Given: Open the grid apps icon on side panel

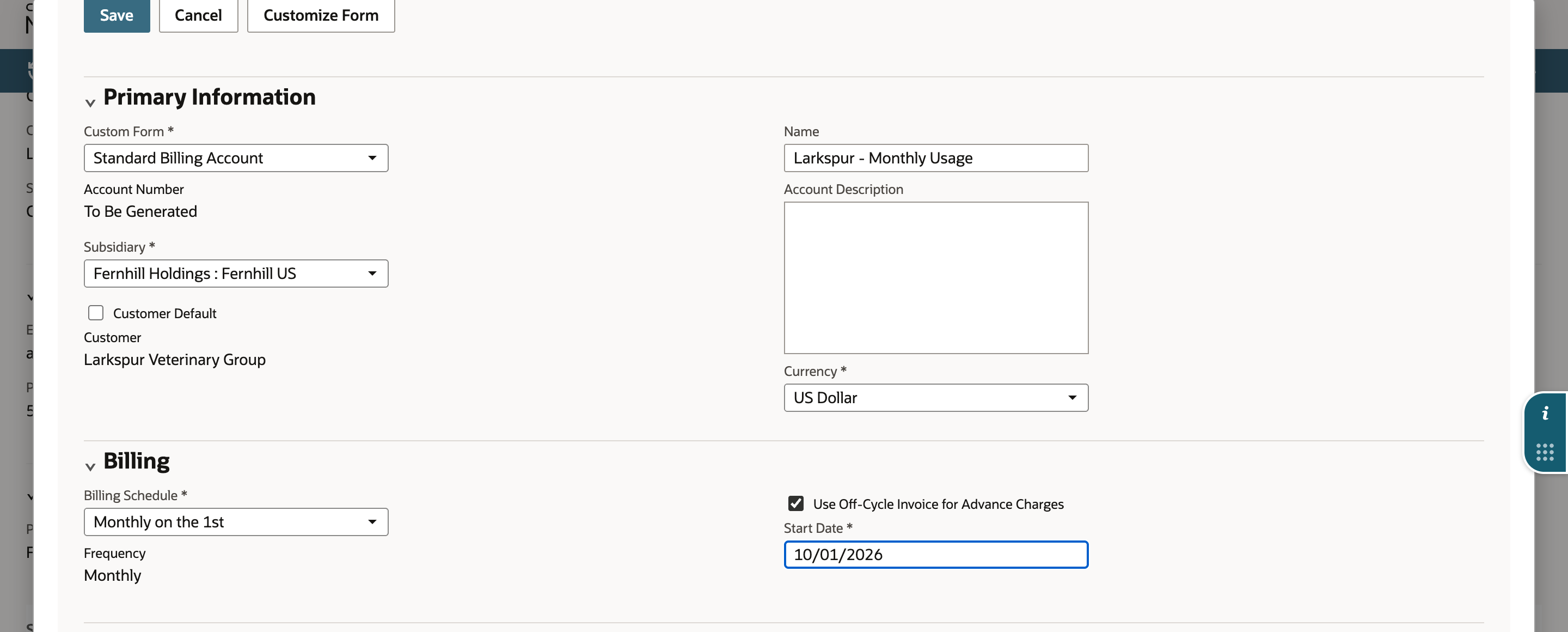Looking at the screenshot, I should coord(1545,452).
